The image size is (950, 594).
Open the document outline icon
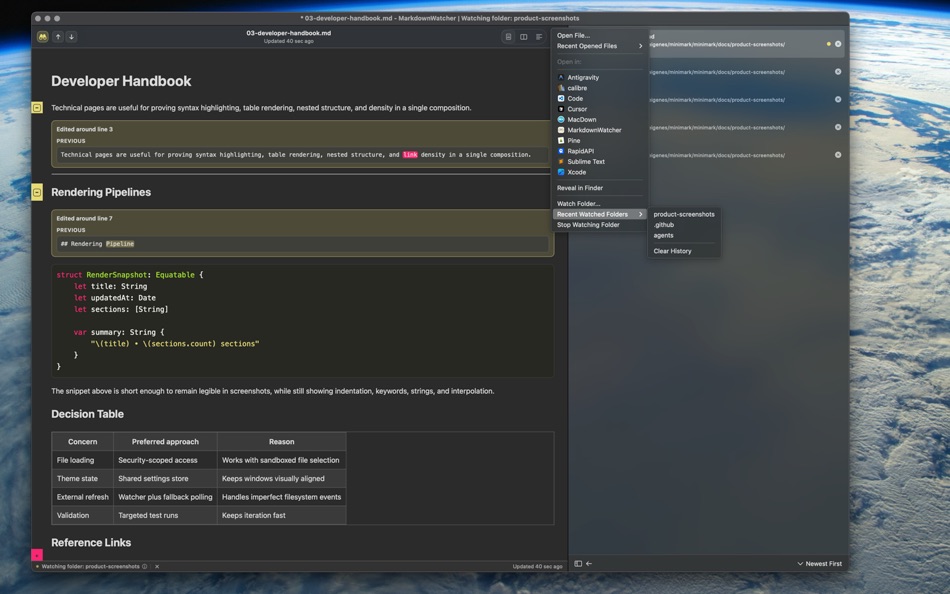(537, 36)
